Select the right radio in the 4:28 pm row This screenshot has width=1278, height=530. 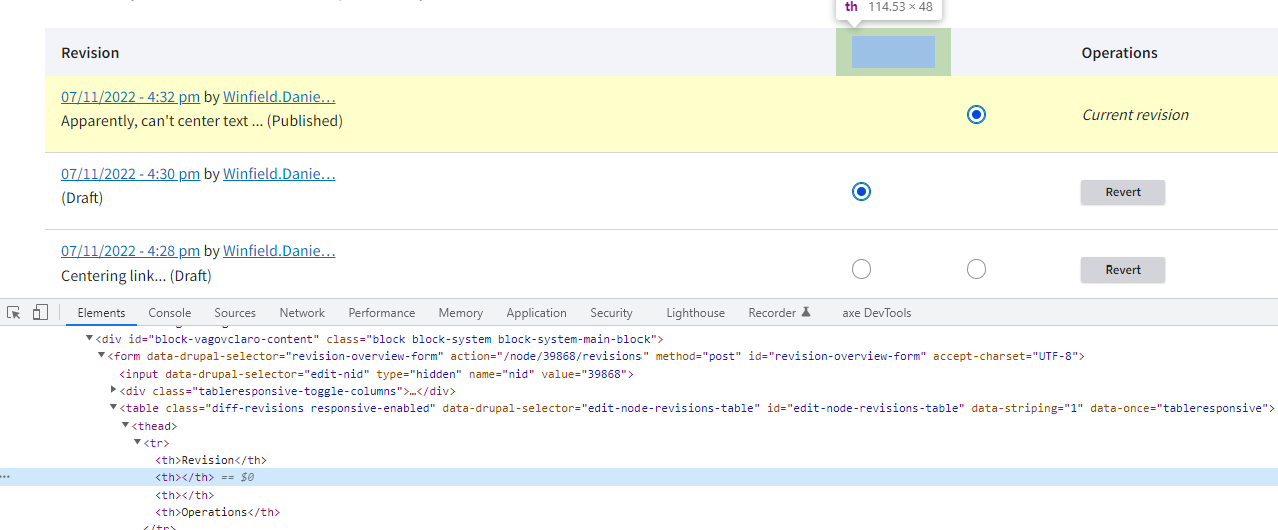977,269
